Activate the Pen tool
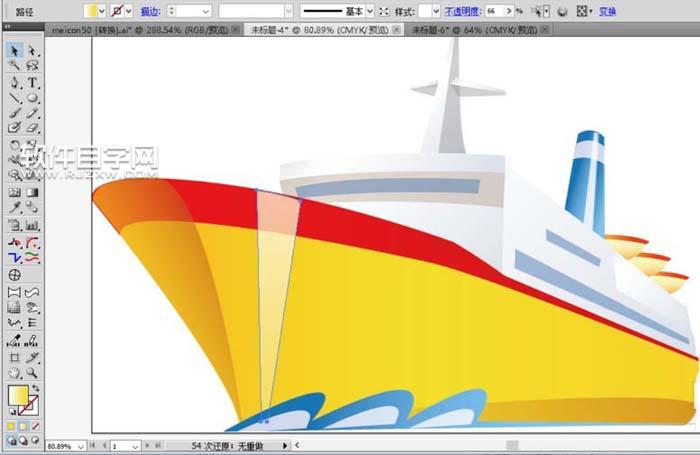The image size is (700, 455). pyautogui.click(x=15, y=82)
